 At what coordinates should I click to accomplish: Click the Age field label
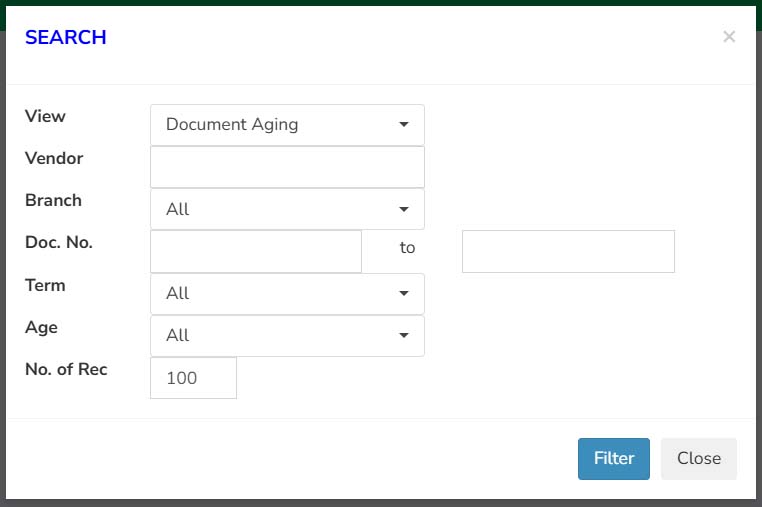coord(41,328)
